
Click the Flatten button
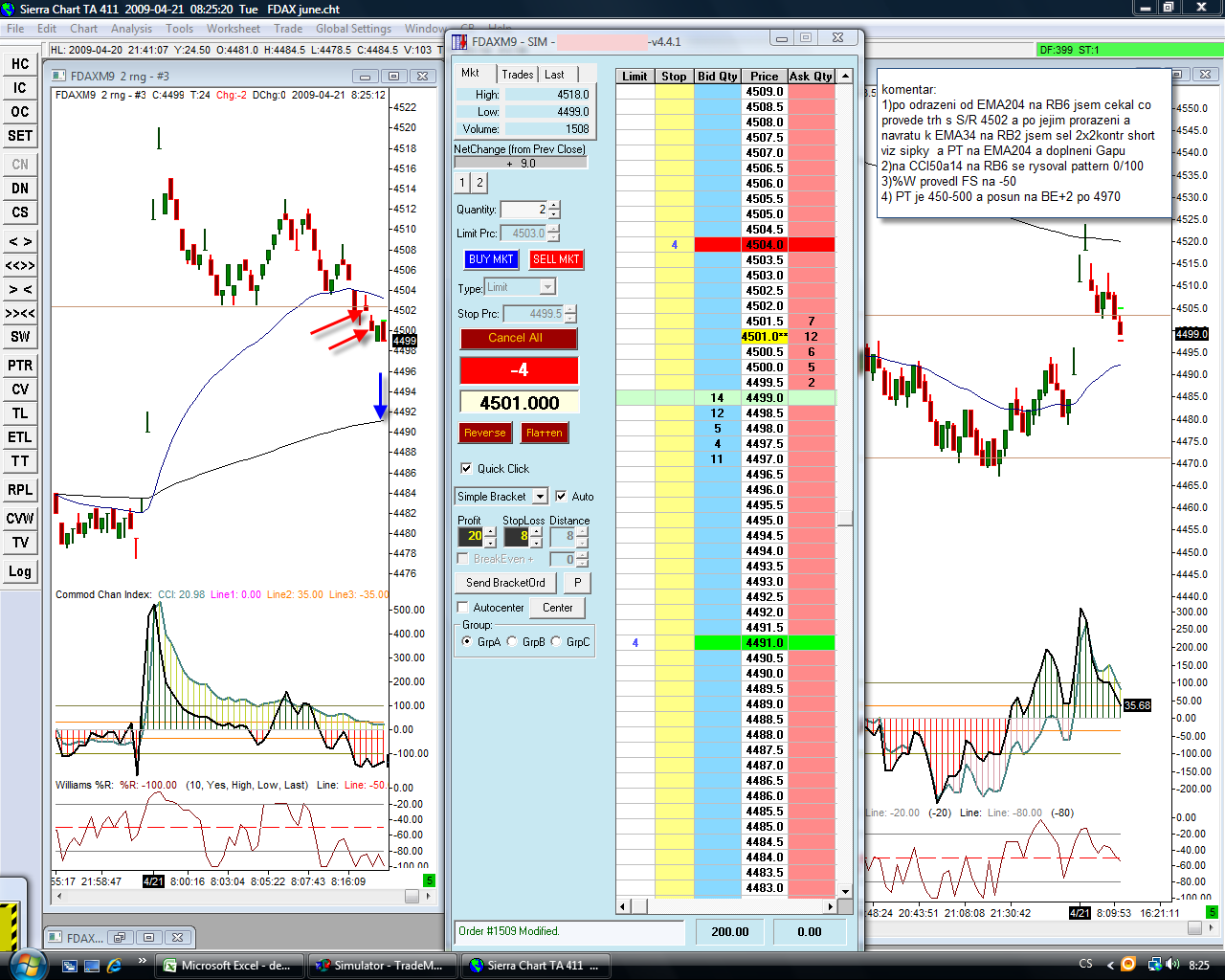tap(545, 433)
